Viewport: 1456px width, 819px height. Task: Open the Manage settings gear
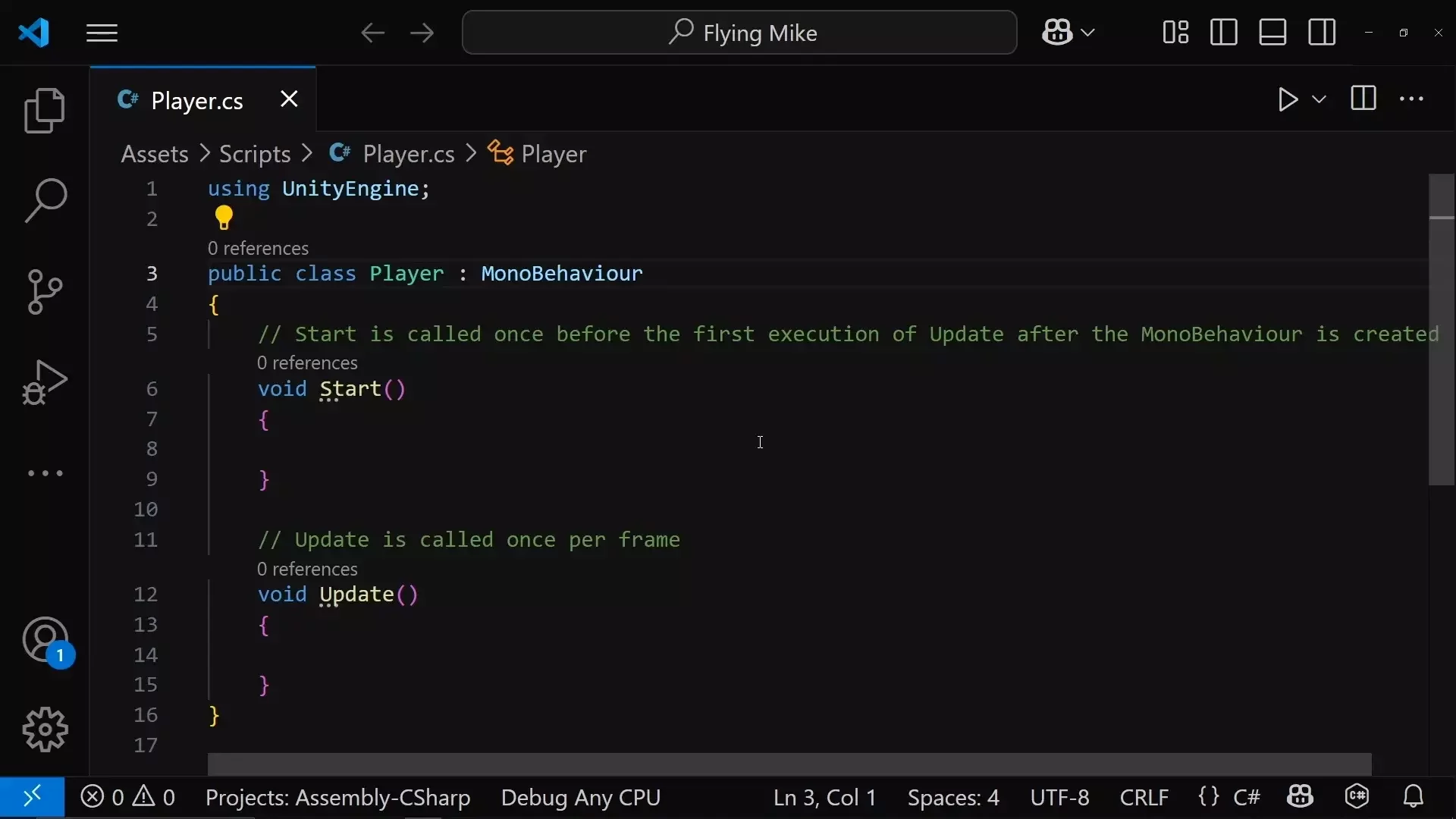[44, 730]
